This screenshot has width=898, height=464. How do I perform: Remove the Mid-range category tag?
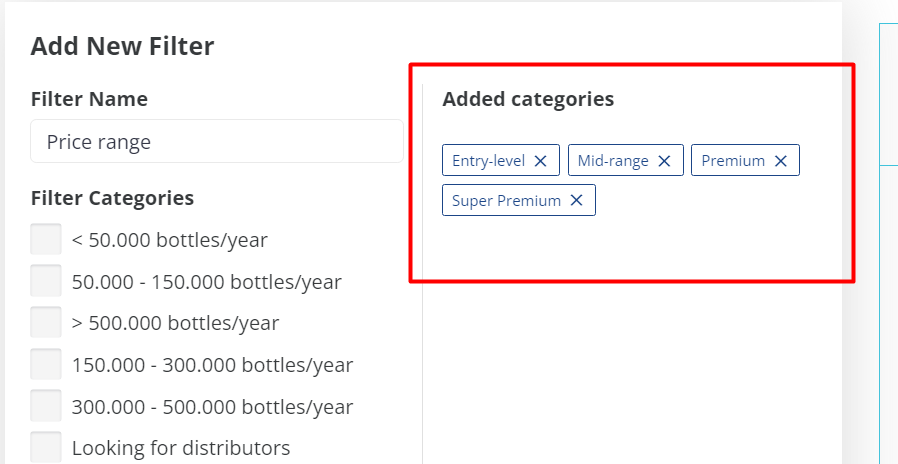coord(664,161)
